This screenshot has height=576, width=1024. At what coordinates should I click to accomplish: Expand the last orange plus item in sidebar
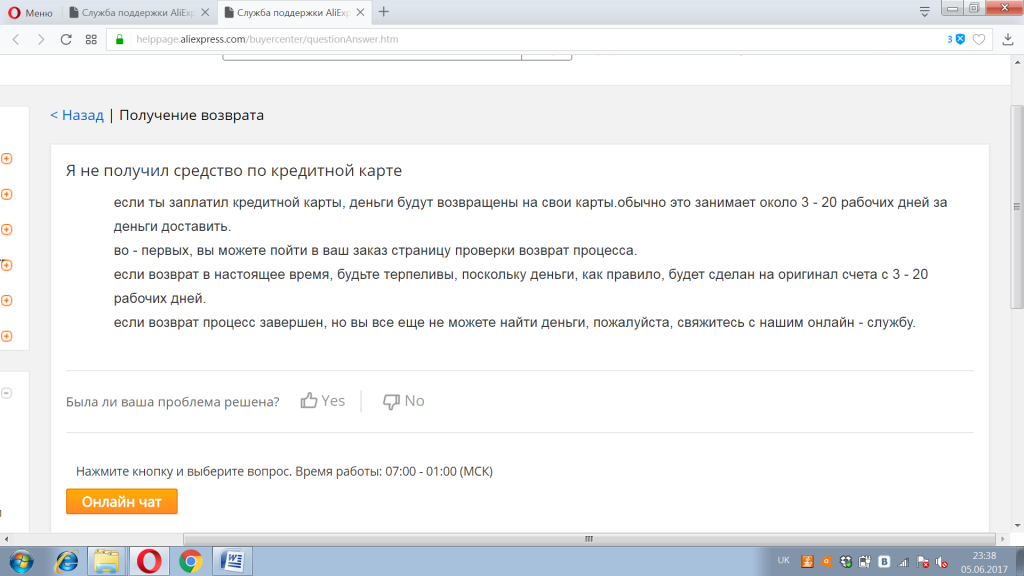pos(6,336)
